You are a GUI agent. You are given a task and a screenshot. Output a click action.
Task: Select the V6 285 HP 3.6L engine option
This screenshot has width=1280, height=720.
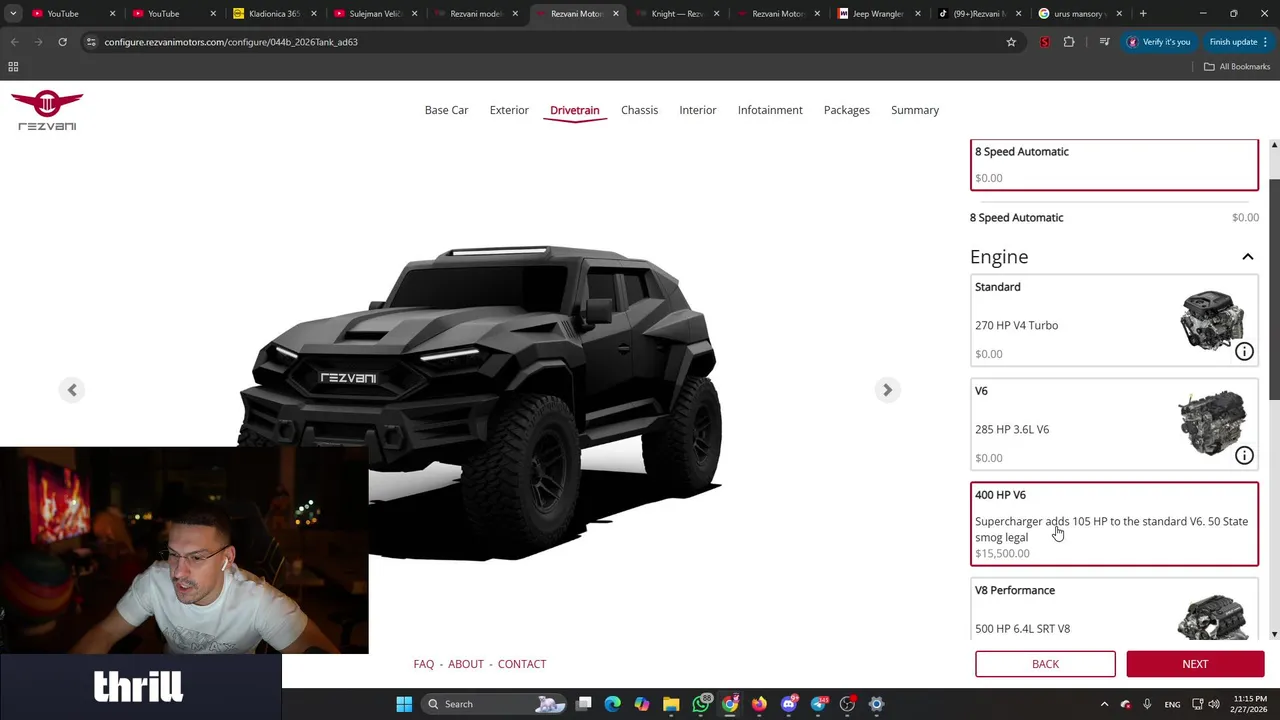tap(1114, 424)
